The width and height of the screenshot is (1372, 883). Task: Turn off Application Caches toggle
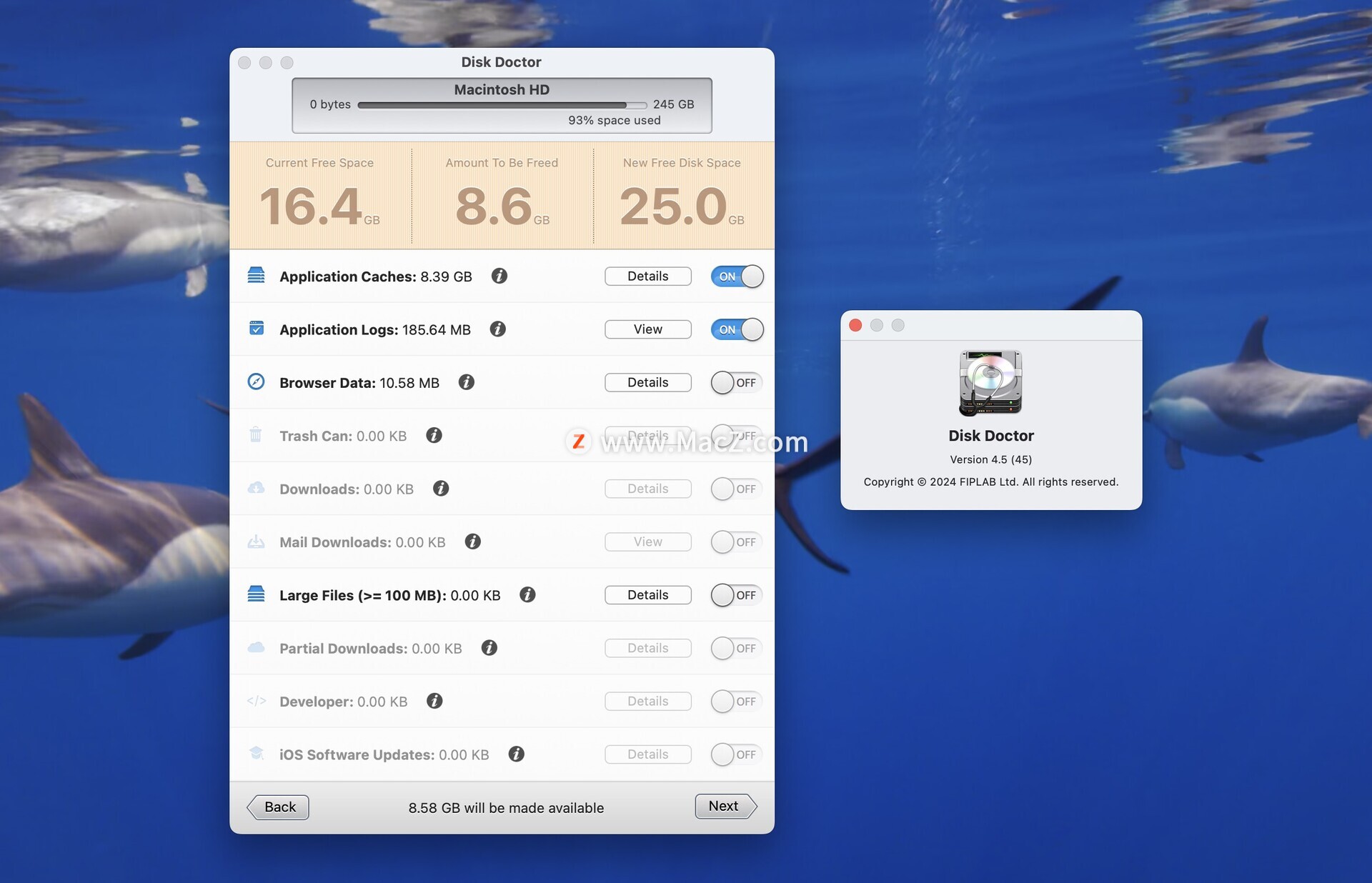click(737, 276)
